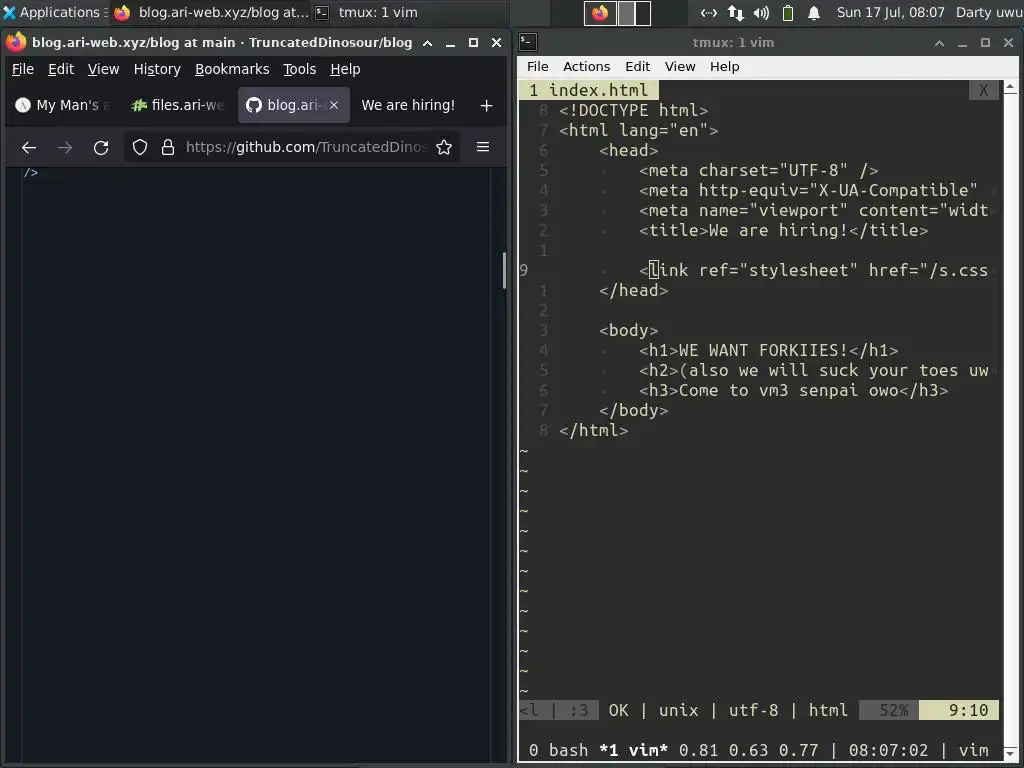Click the <title>We are hiring!</title> line
This screenshot has height=768, width=1024.
tap(784, 231)
